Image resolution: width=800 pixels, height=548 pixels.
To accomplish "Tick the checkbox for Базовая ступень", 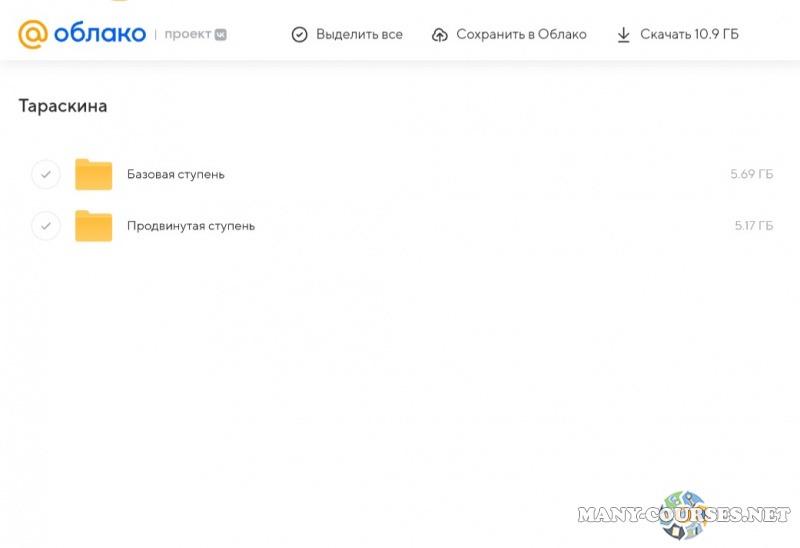I will (46, 174).
